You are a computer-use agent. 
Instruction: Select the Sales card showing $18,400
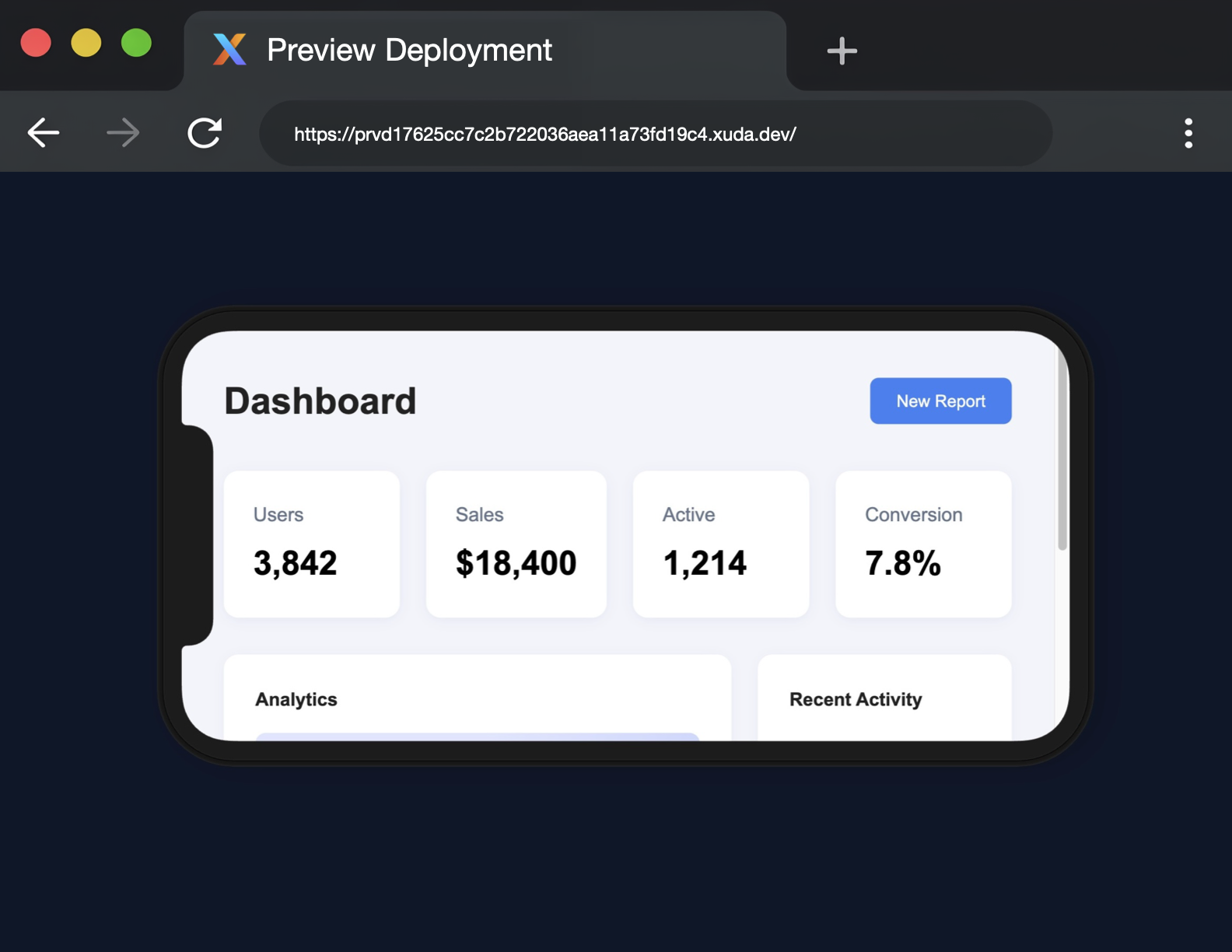[516, 544]
